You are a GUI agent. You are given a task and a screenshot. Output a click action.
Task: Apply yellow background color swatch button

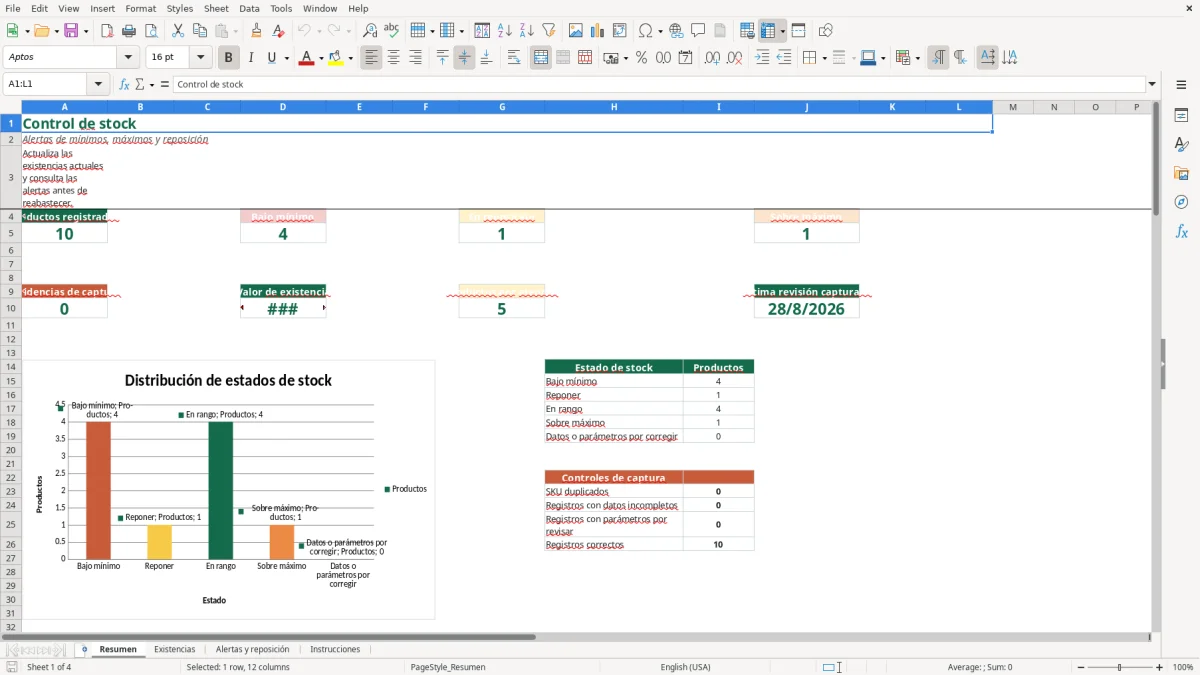coord(336,58)
